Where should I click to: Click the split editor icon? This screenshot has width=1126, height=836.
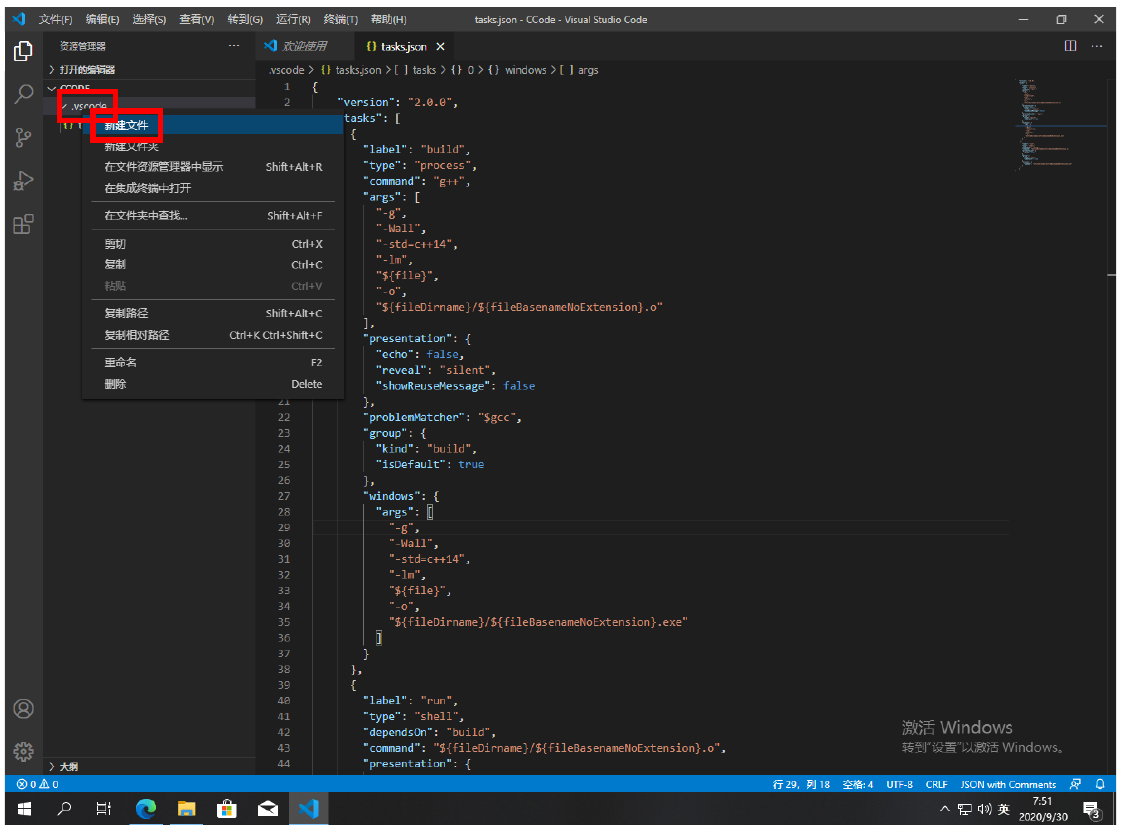pos(1070,46)
